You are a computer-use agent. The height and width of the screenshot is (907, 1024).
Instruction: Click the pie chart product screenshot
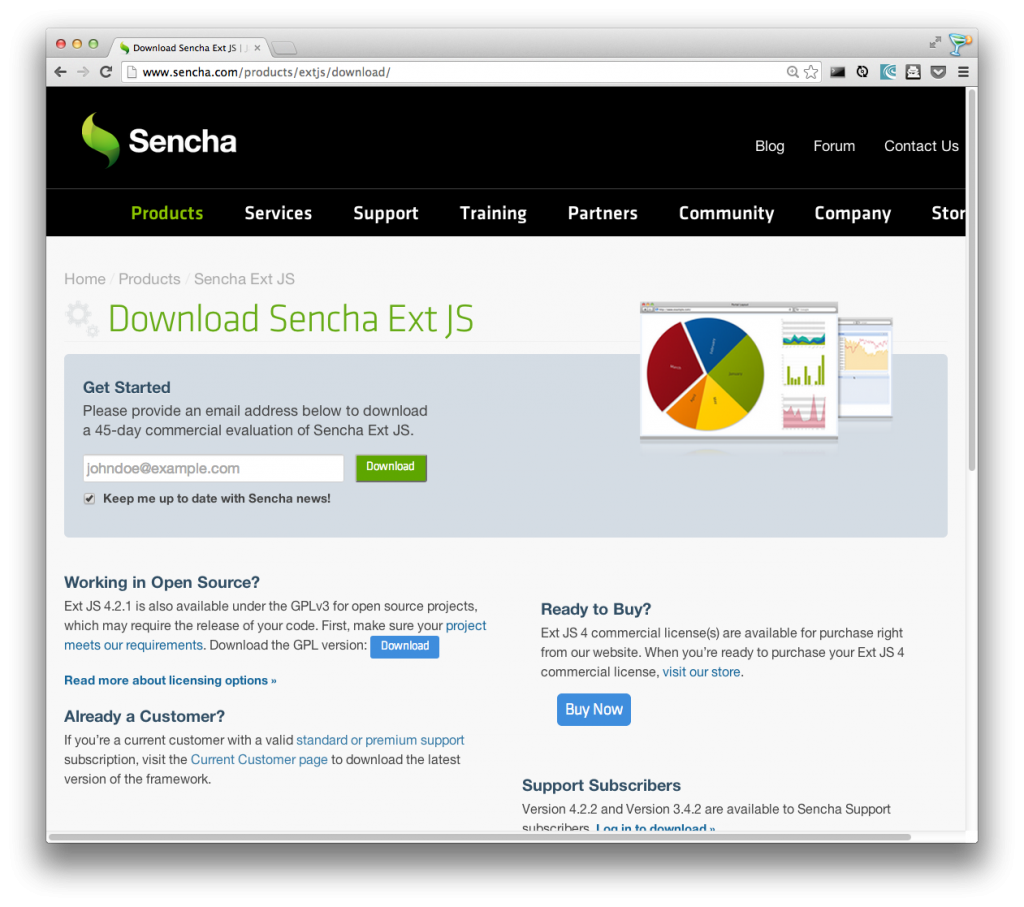point(739,372)
